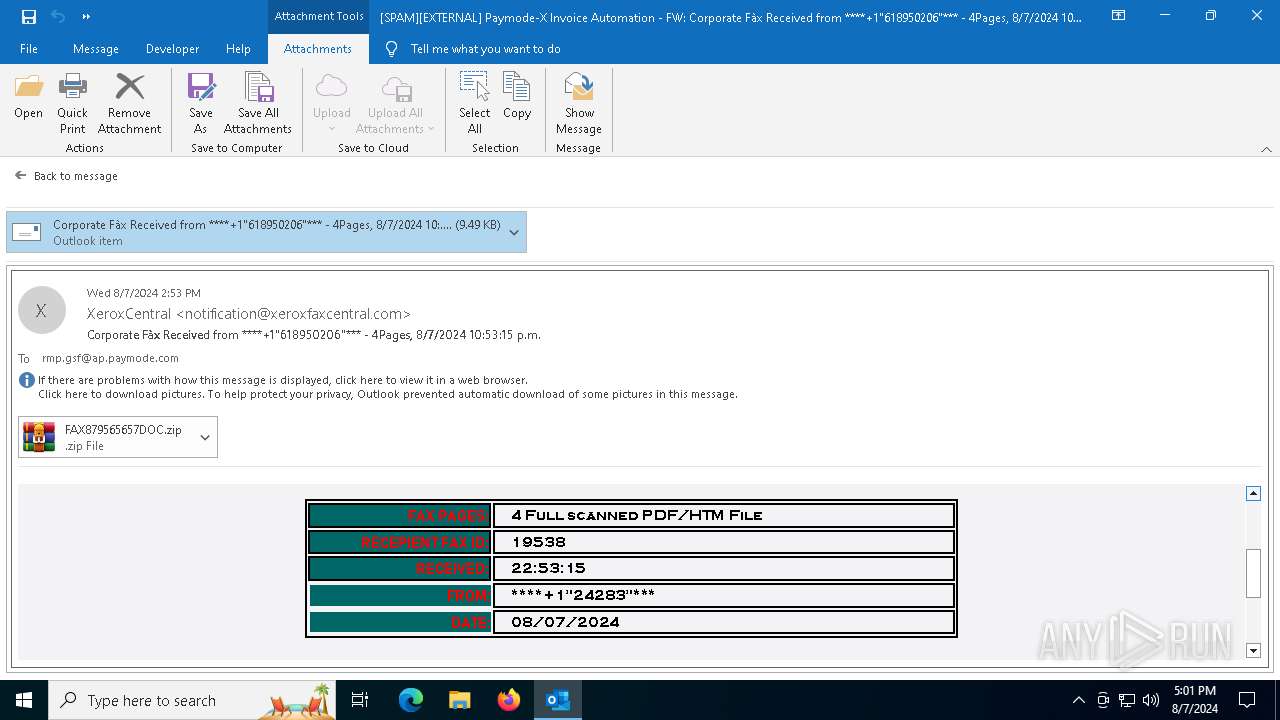
Task: Click the FROM value ****+1"24283"*** cell
Action: click(724, 595)
